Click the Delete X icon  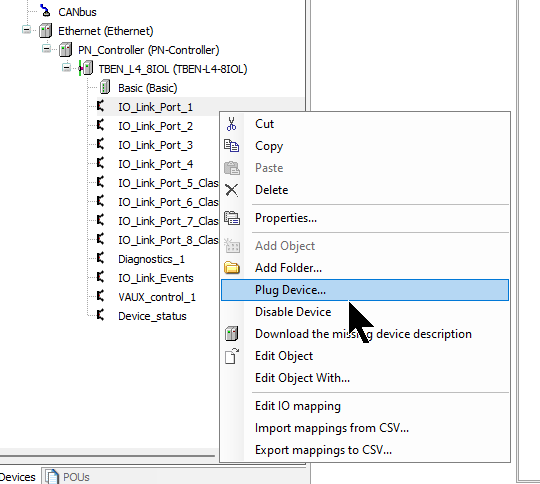(x=231, y=190)
